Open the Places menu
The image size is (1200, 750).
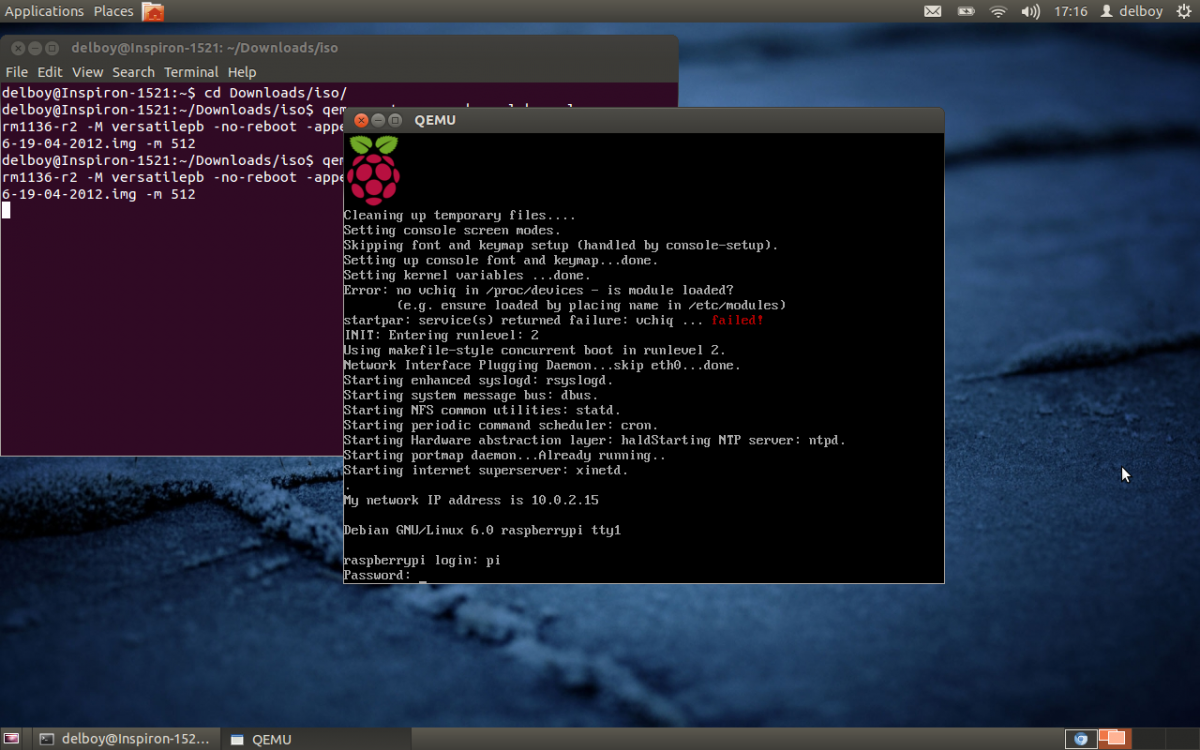(113, 12)
